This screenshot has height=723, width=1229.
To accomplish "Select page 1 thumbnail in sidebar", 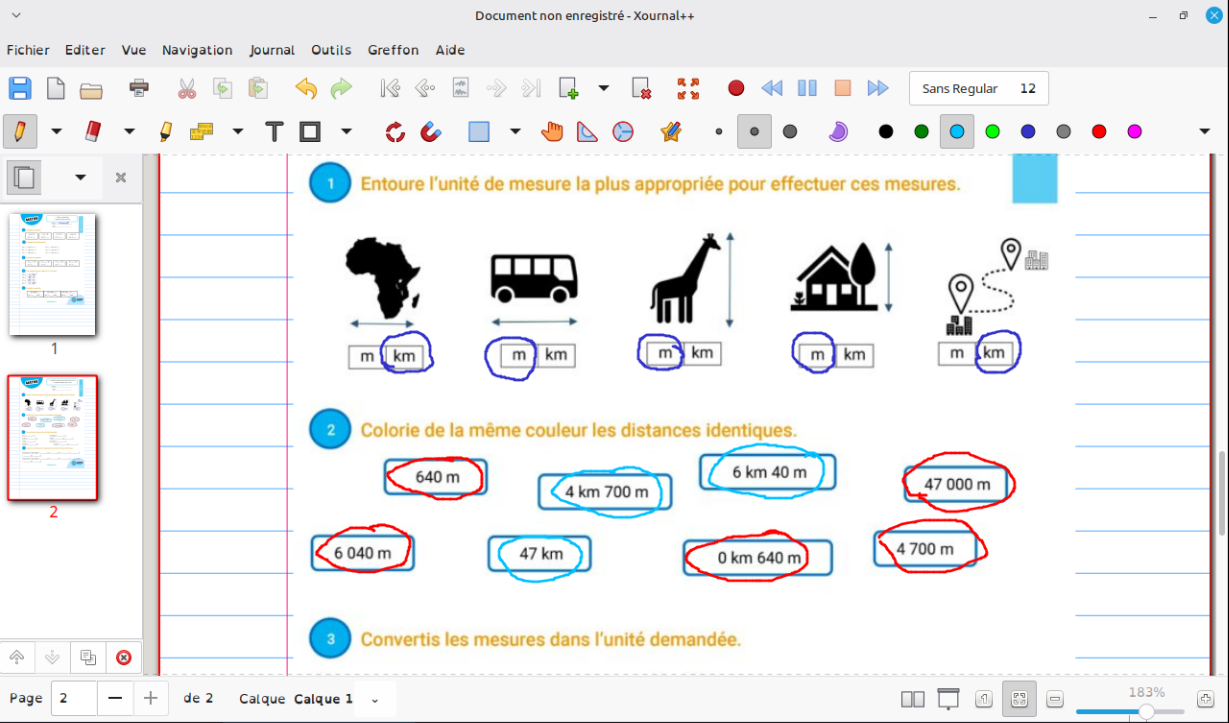I will [52, 274].
